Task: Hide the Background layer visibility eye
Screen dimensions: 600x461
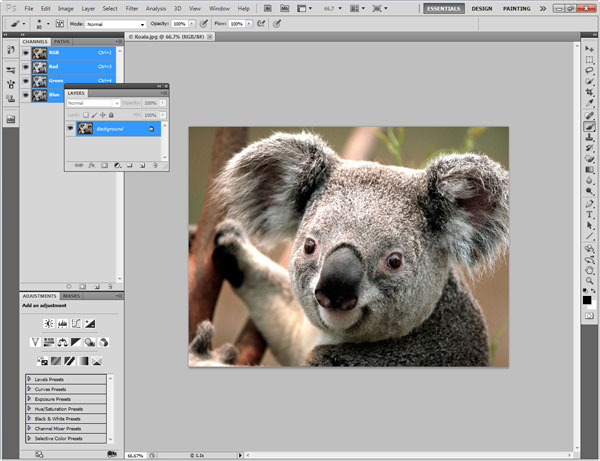Action: pos(71,129)
